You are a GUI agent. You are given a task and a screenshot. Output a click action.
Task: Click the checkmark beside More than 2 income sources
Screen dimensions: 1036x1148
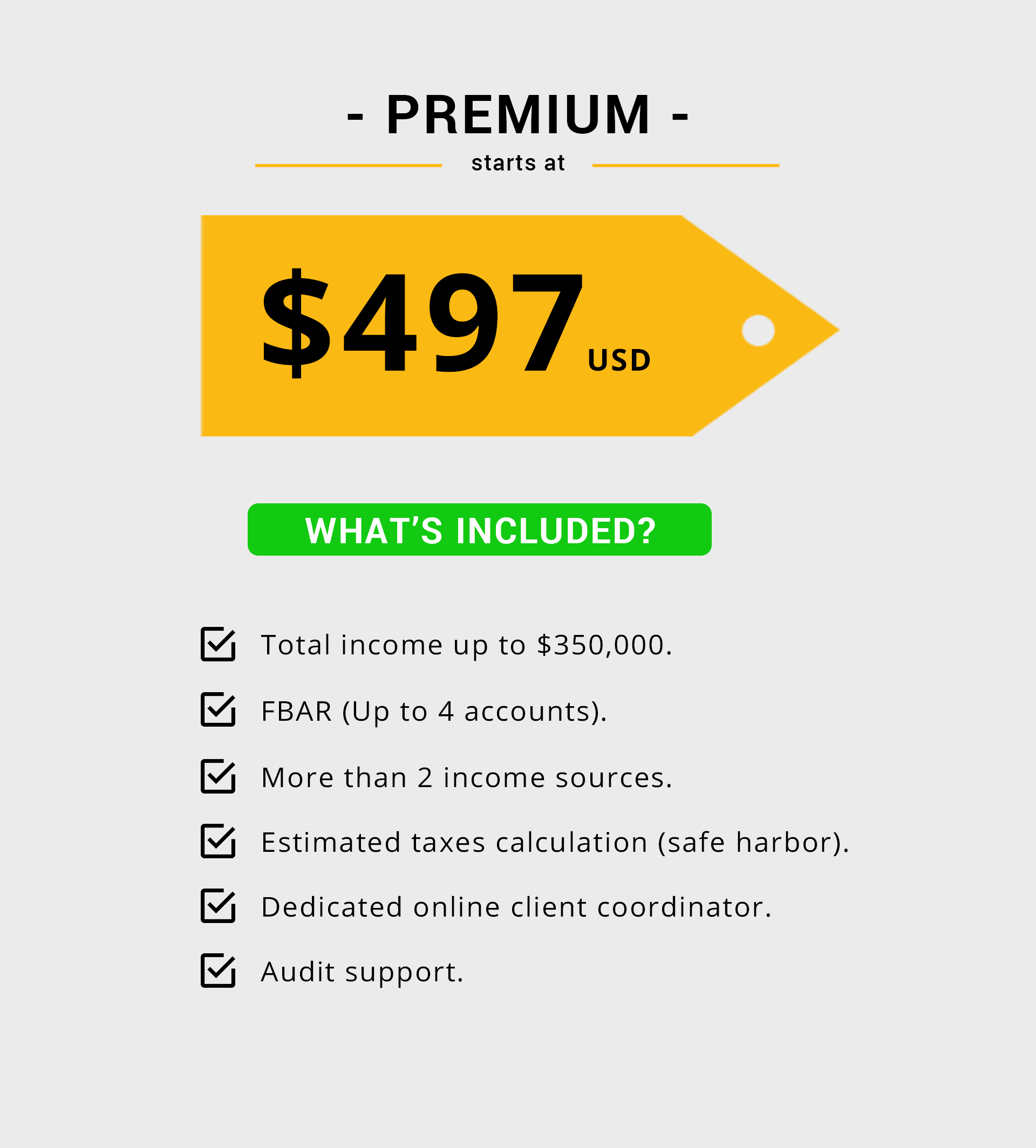[x=218, y=776]
